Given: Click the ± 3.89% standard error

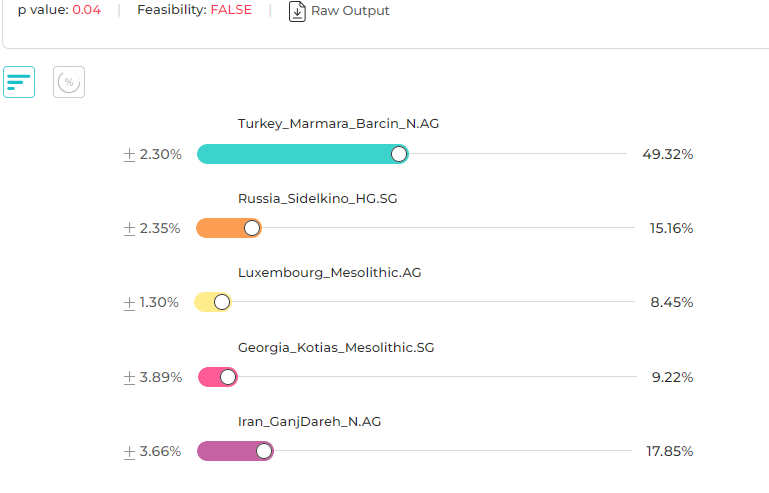Looking at the screenshot, I should click(152, 377).
